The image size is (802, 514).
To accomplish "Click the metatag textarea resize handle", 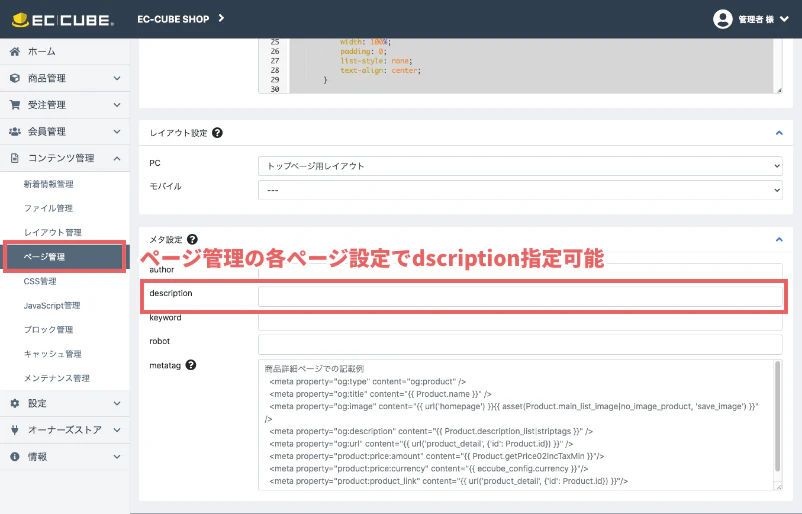I will (x=778, y=486).
